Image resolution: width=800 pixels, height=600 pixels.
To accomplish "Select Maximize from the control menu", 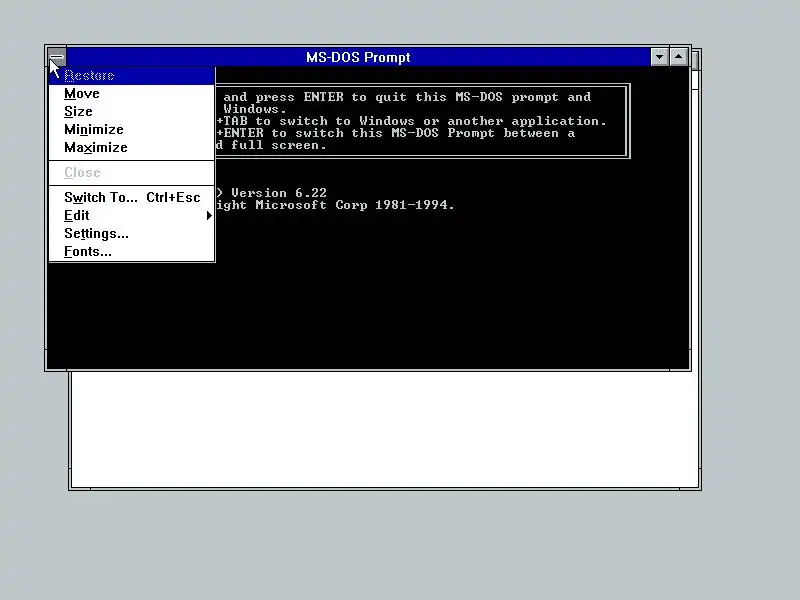I will [132, 147].
